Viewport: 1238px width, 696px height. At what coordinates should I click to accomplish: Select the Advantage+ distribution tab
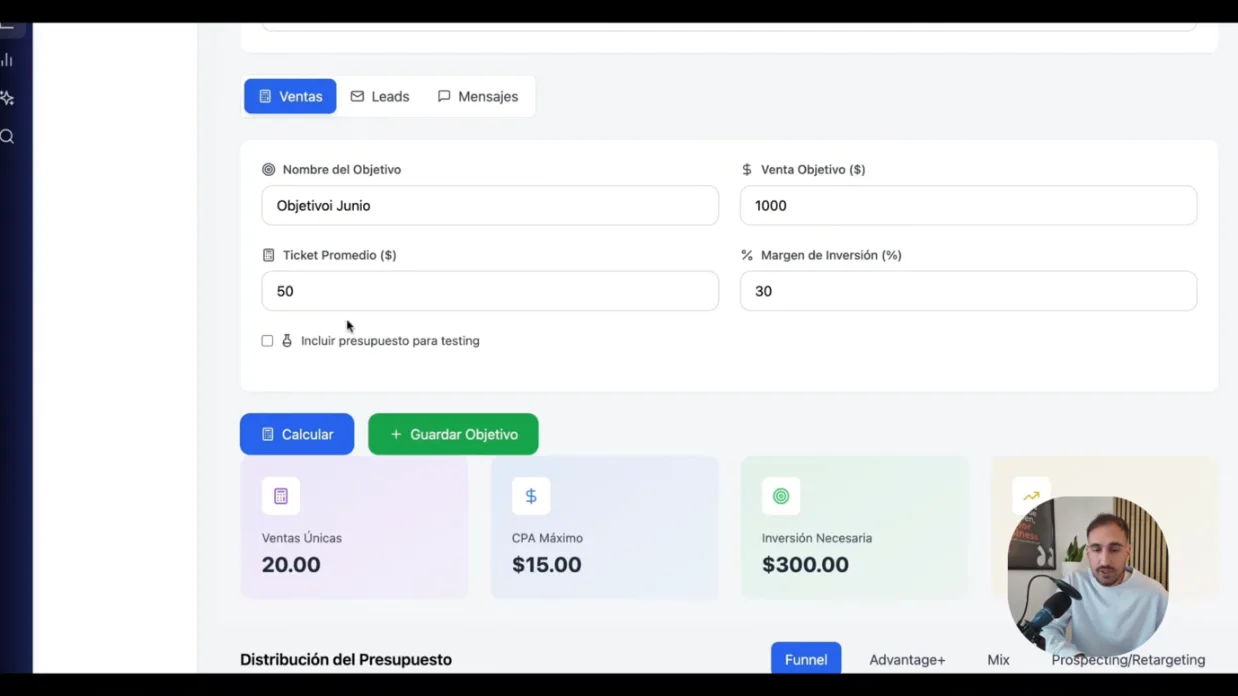tap(907, 660)
